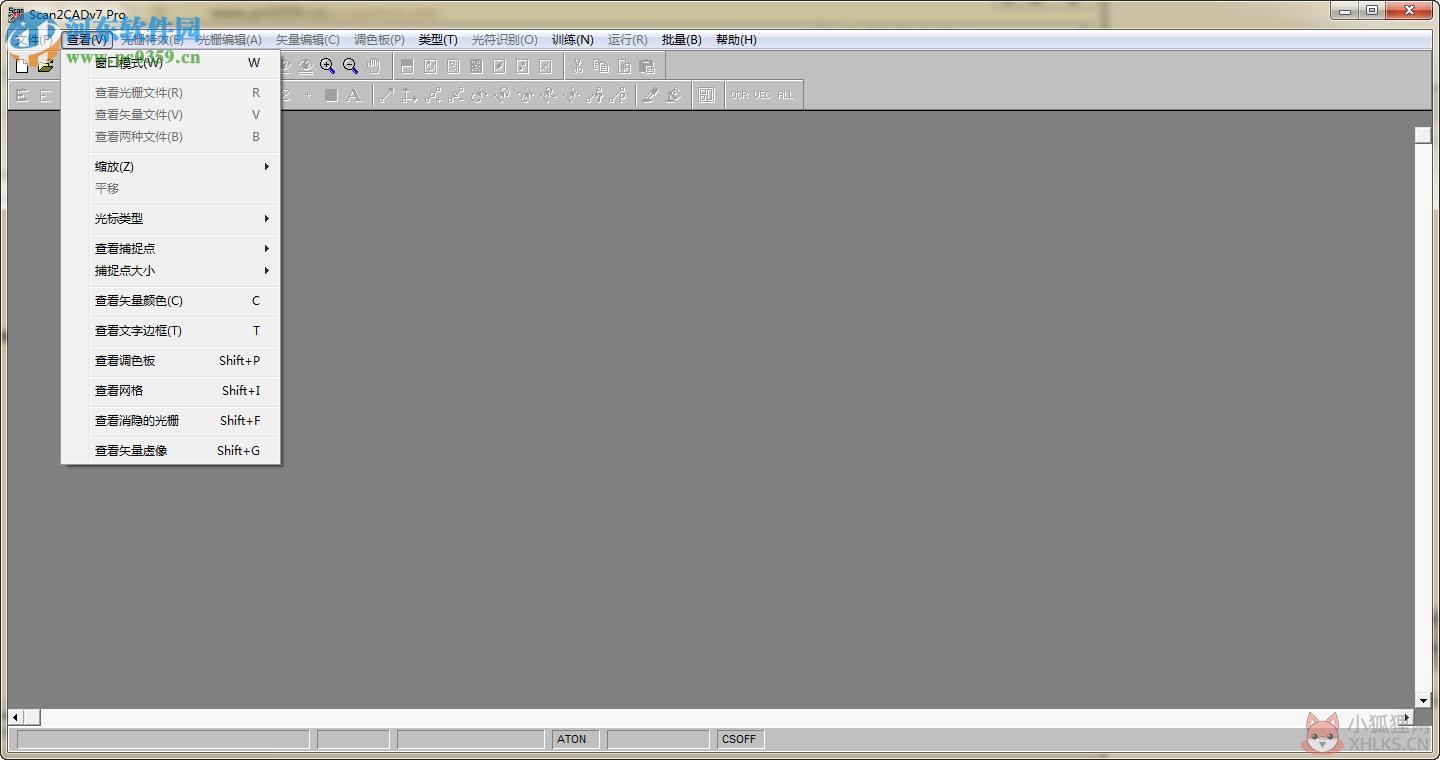
Task: Expand the 捕捉点大小 submenu
Action: click(171, 271)
